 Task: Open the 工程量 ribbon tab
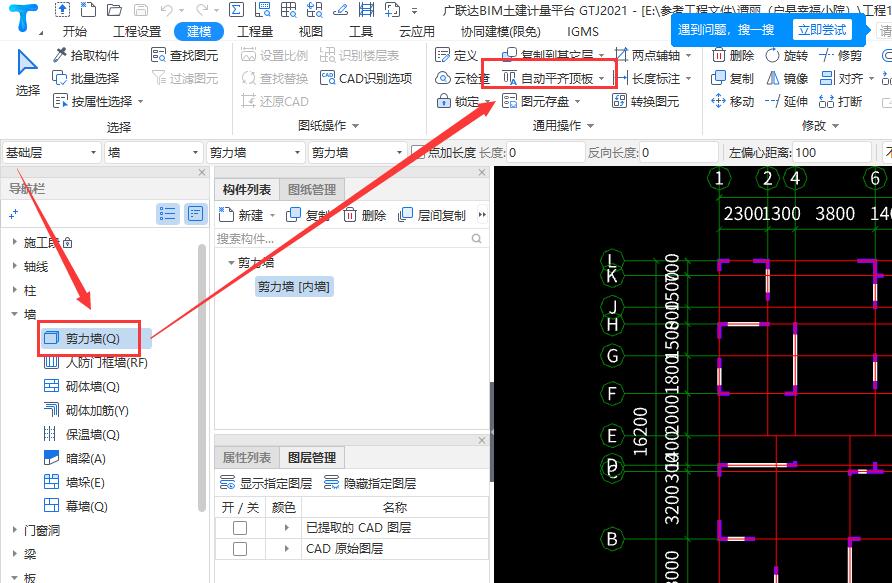click(x=255, y=31)
